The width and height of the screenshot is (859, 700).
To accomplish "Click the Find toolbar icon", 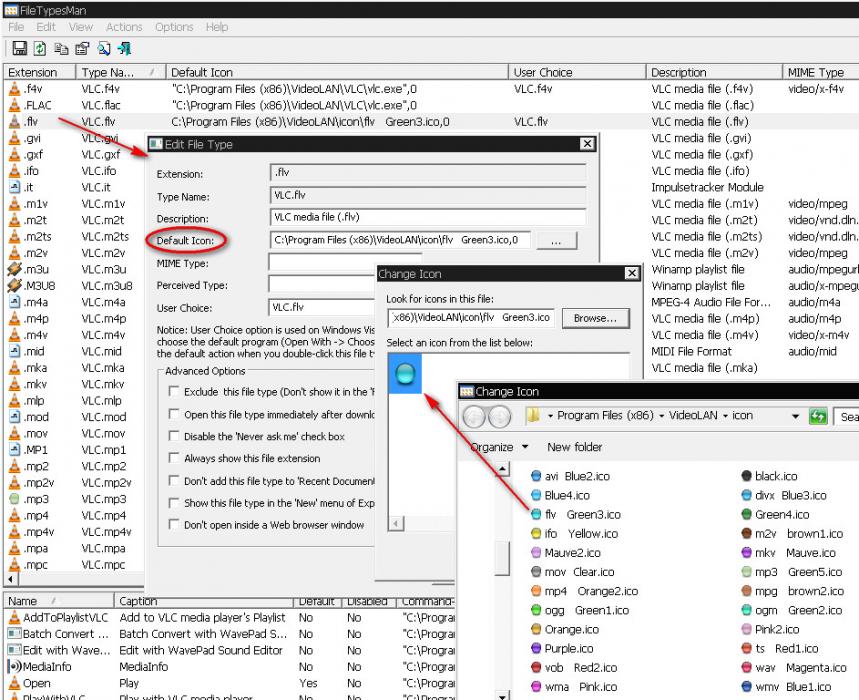I will coord(103,48).
